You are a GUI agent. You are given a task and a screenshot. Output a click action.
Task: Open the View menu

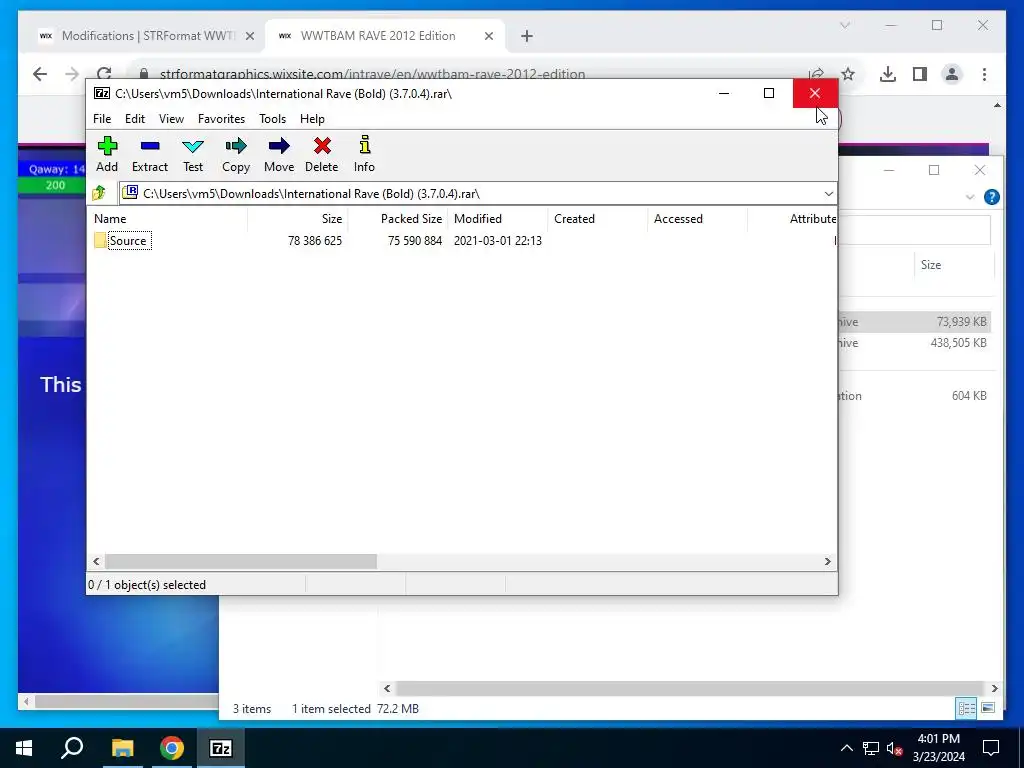click(x=171, y=119)
